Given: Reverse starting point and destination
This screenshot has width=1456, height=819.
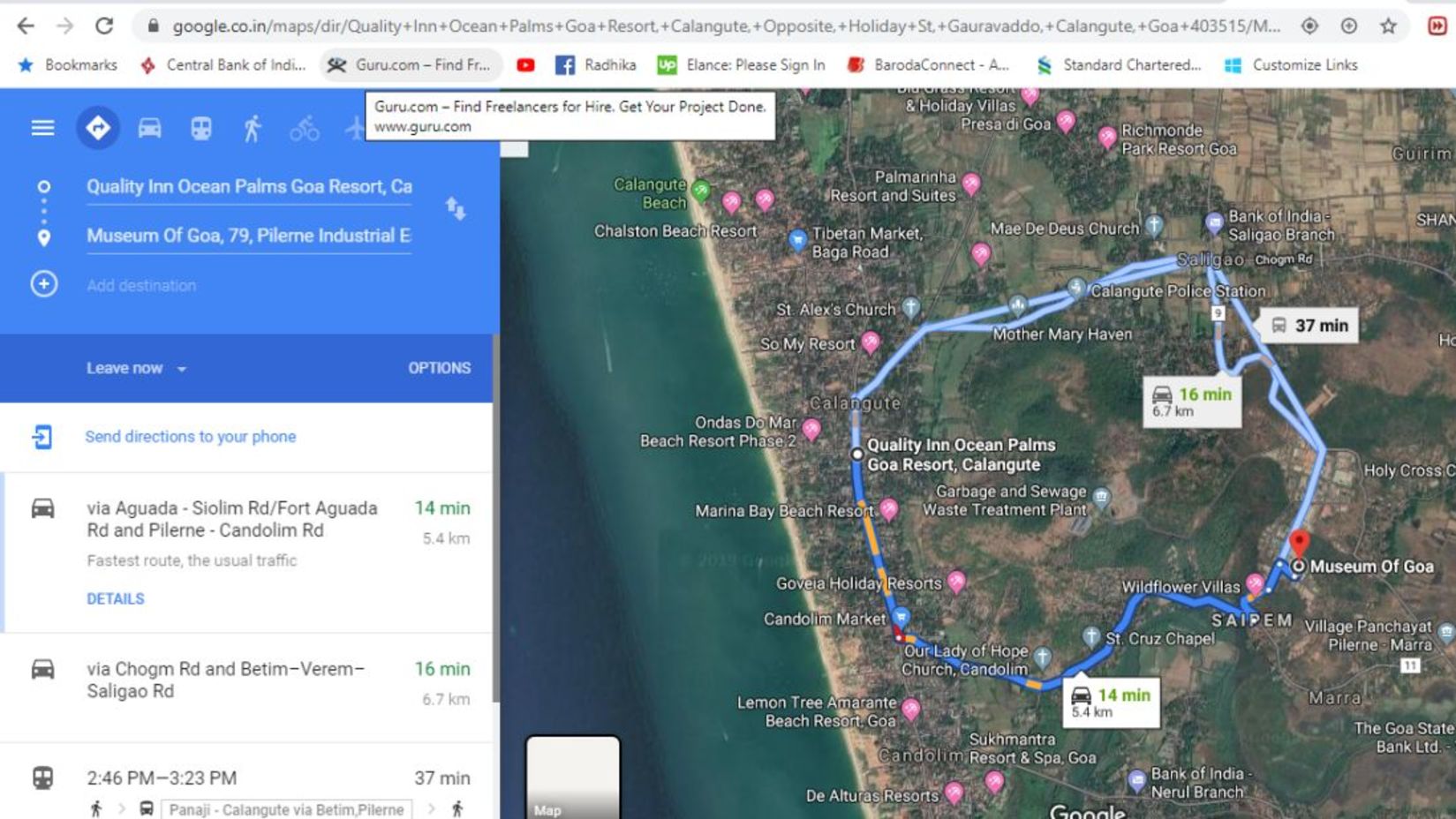Looking at the screenshot, I should (x=455, y=209).
